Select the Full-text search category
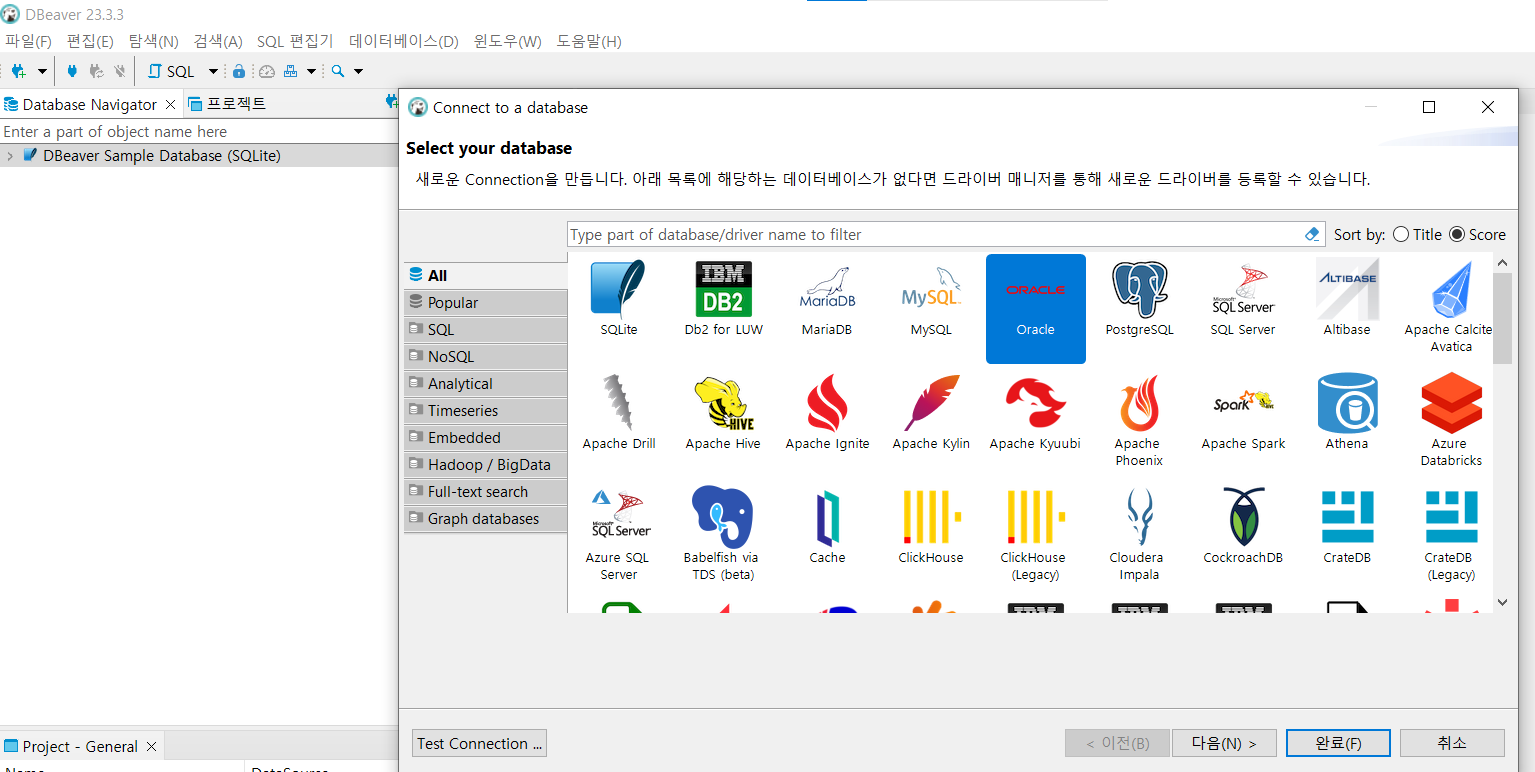Image resolution: width=1535 pixels, height=772 pixels. pos(486,491)
